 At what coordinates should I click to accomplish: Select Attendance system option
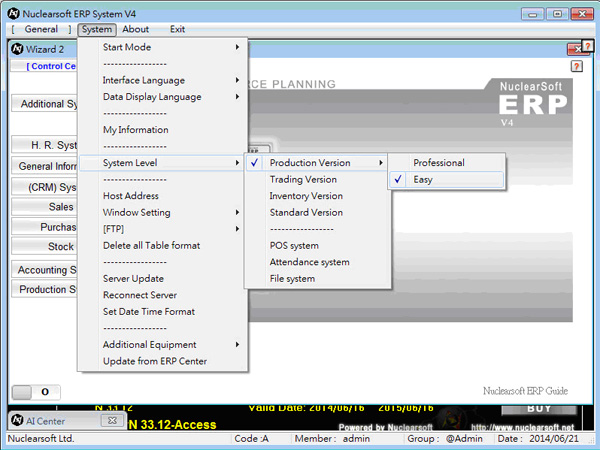pos(316,262)
